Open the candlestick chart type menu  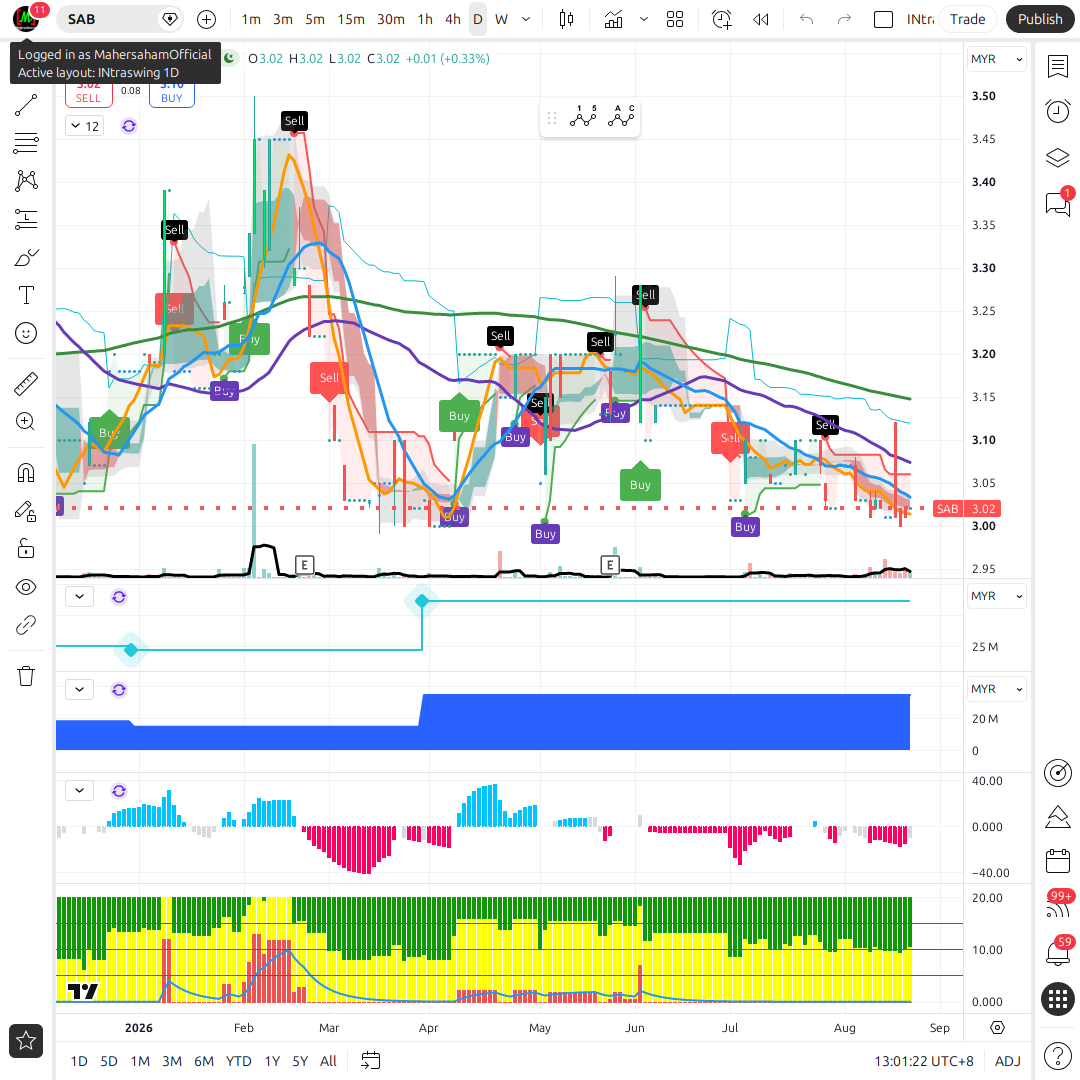(566, 19)
